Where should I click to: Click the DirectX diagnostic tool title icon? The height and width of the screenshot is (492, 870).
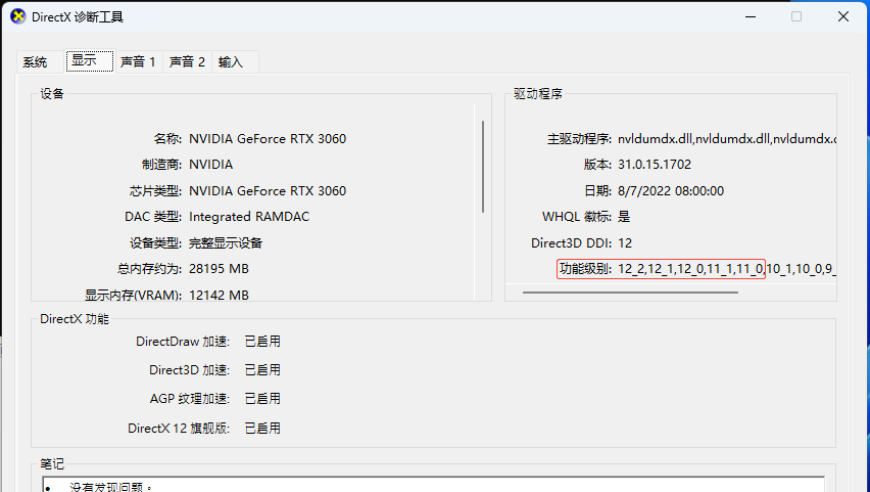[18, 17]
